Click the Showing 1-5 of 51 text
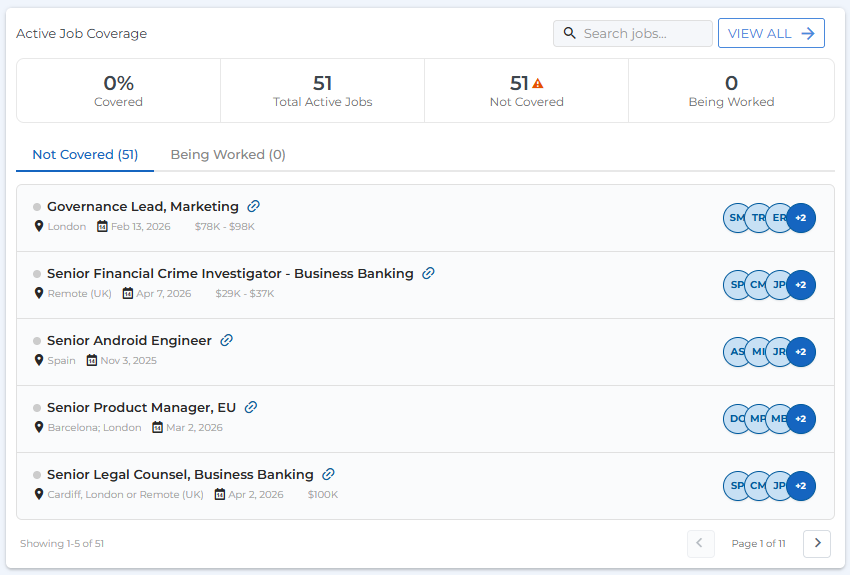 (62, 544)
